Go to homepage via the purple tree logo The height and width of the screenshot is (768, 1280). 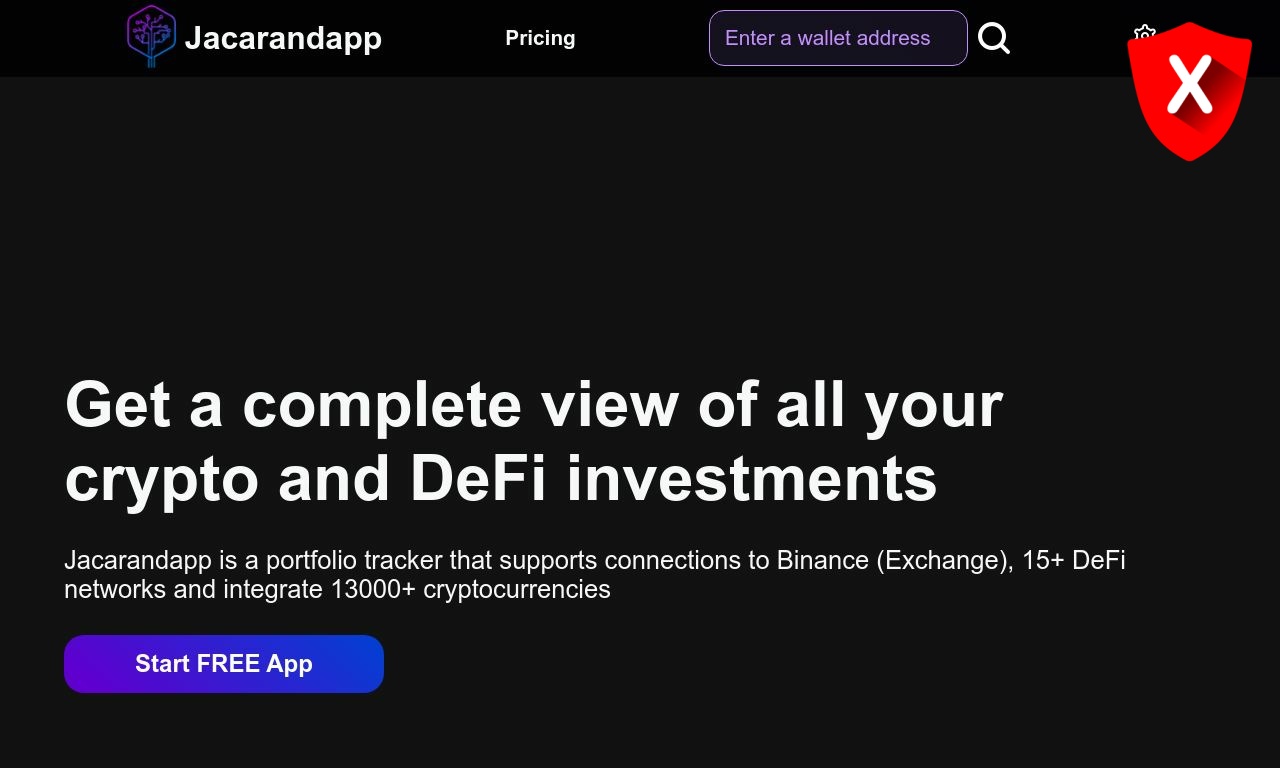tap(151, 37)
